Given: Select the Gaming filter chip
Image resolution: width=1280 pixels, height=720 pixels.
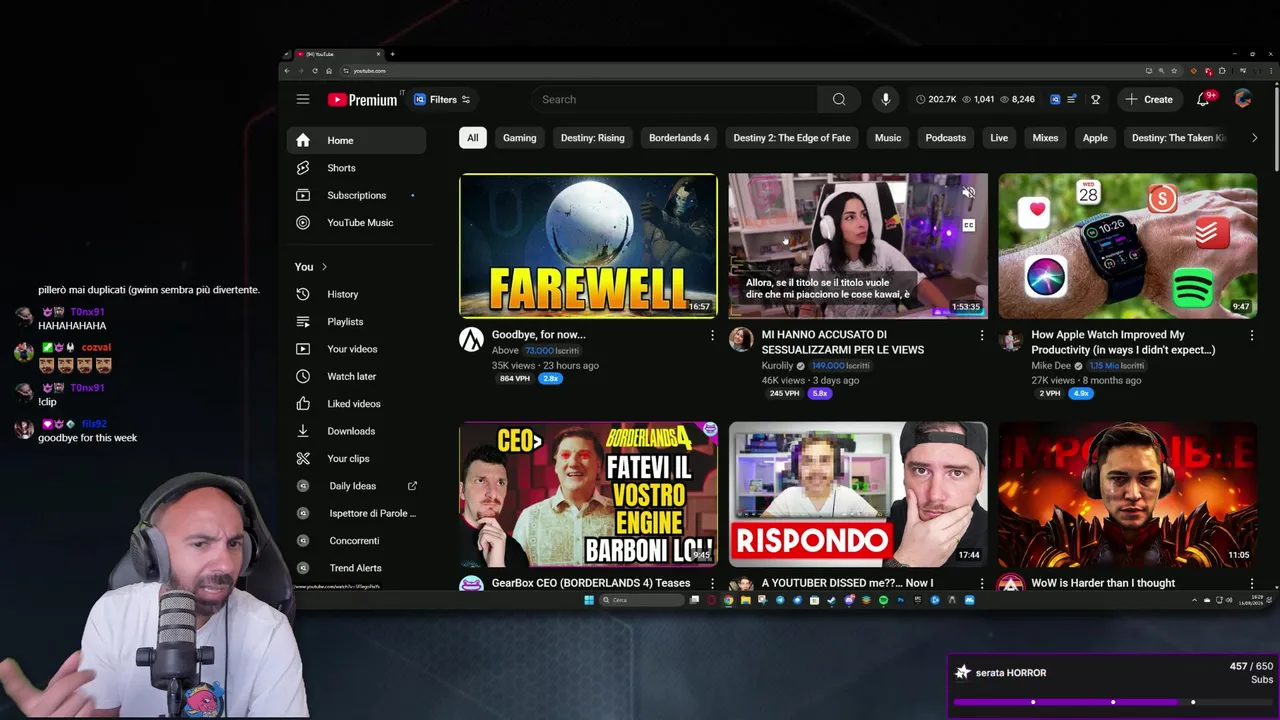Looking at the screenshot, I should pos(519,138).
